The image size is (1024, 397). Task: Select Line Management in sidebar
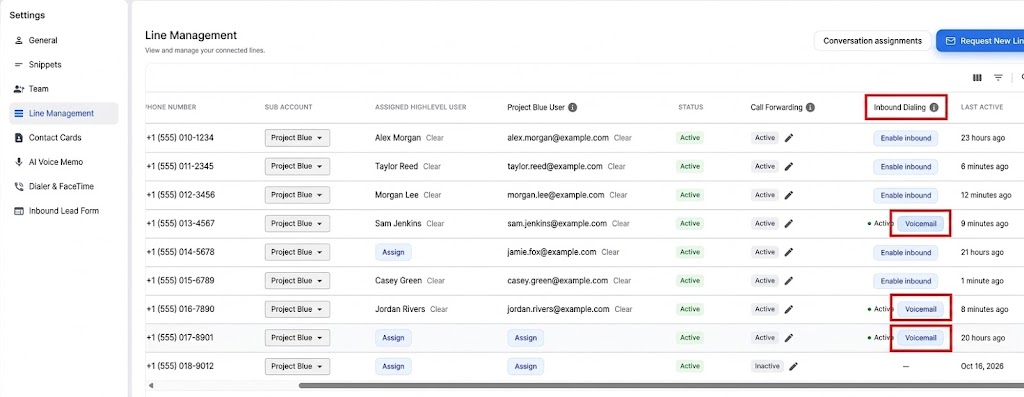pyautogui.click(x=63, y=113)
